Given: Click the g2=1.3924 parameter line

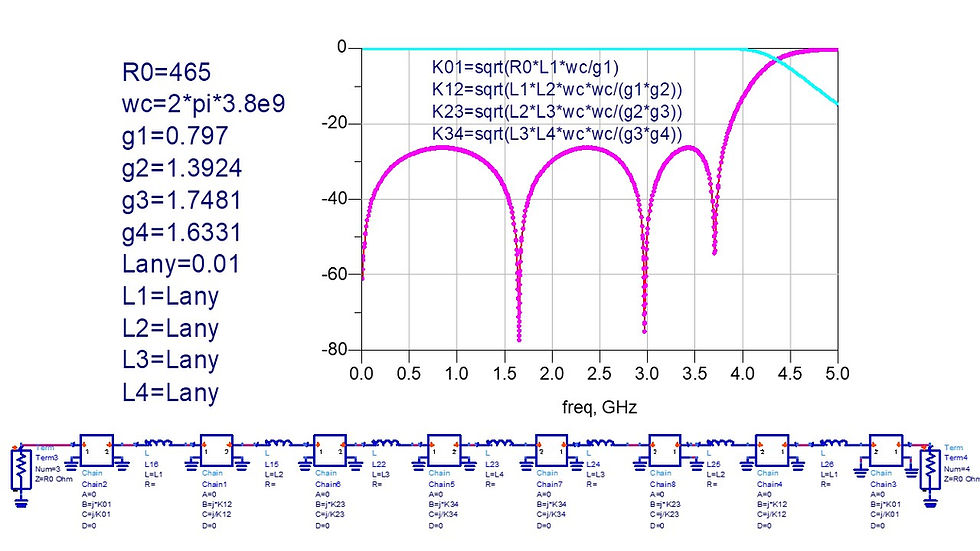Looking at the screenshot, I should [x=182, y=168].
